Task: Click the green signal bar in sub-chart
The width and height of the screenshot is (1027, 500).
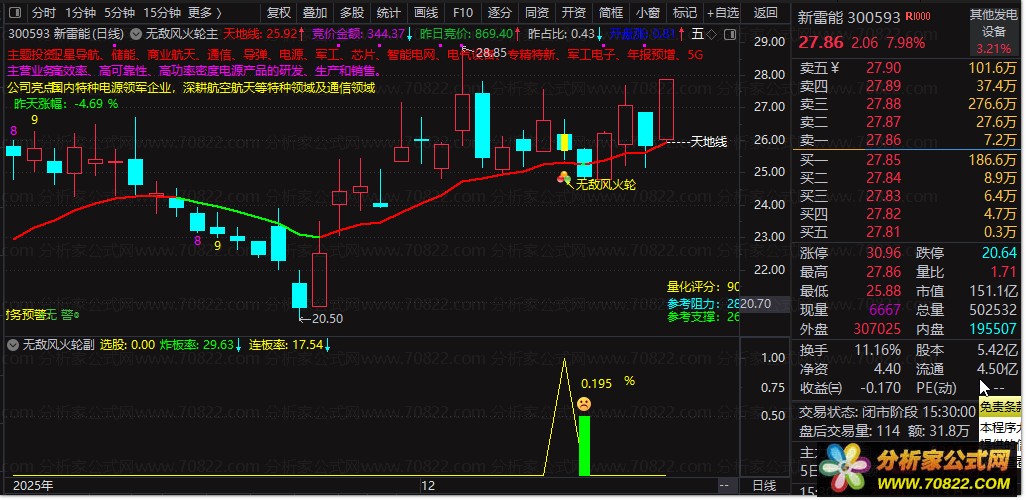Action: point(584,445)
